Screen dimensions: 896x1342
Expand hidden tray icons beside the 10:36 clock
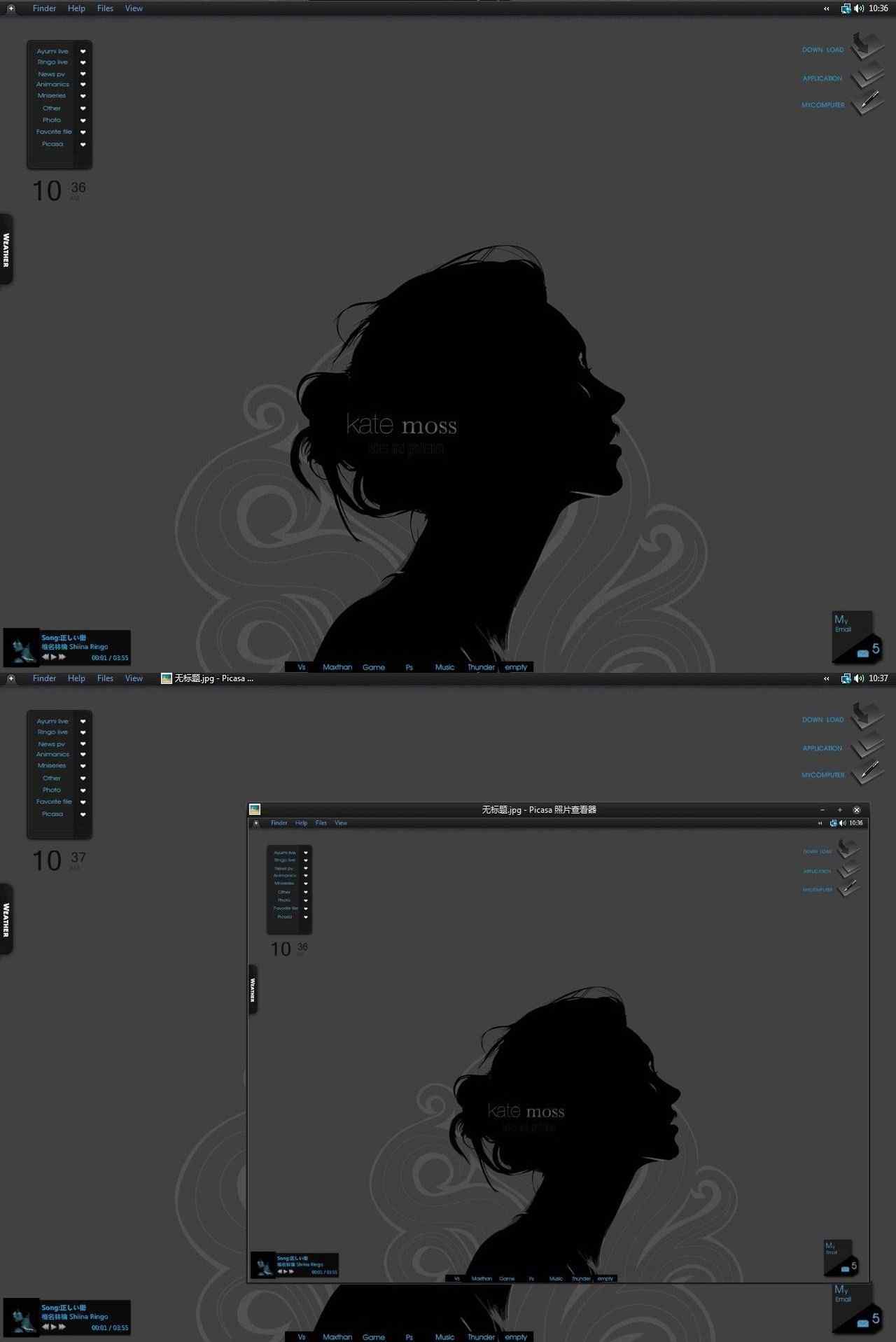(x=827, y=9)
